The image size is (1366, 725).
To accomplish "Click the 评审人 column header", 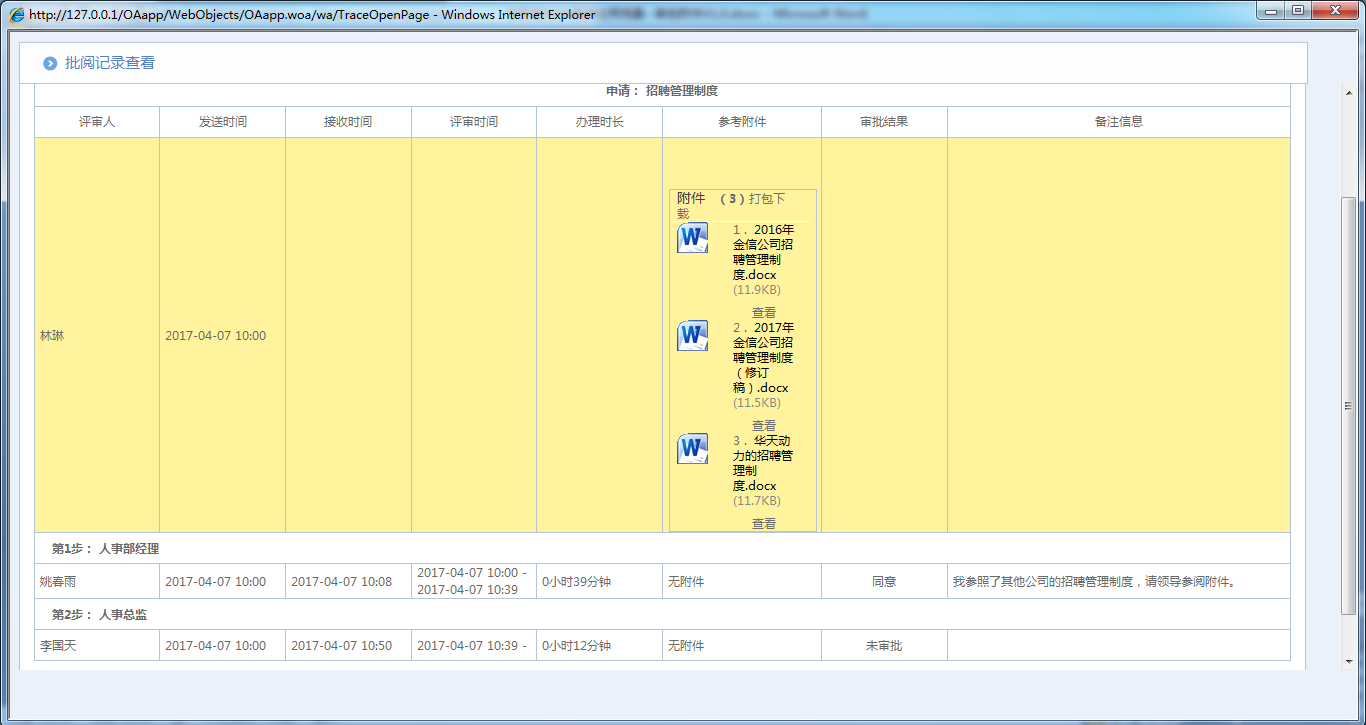I will (x=97, y=122).
